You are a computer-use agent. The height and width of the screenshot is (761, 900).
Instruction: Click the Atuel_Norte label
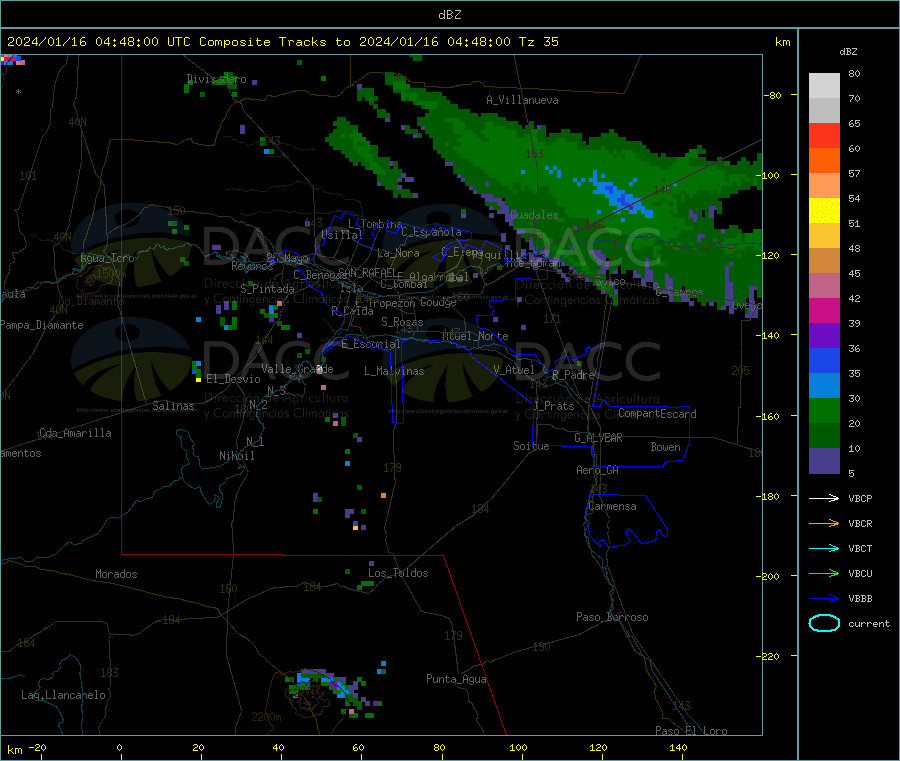point(475,336)
